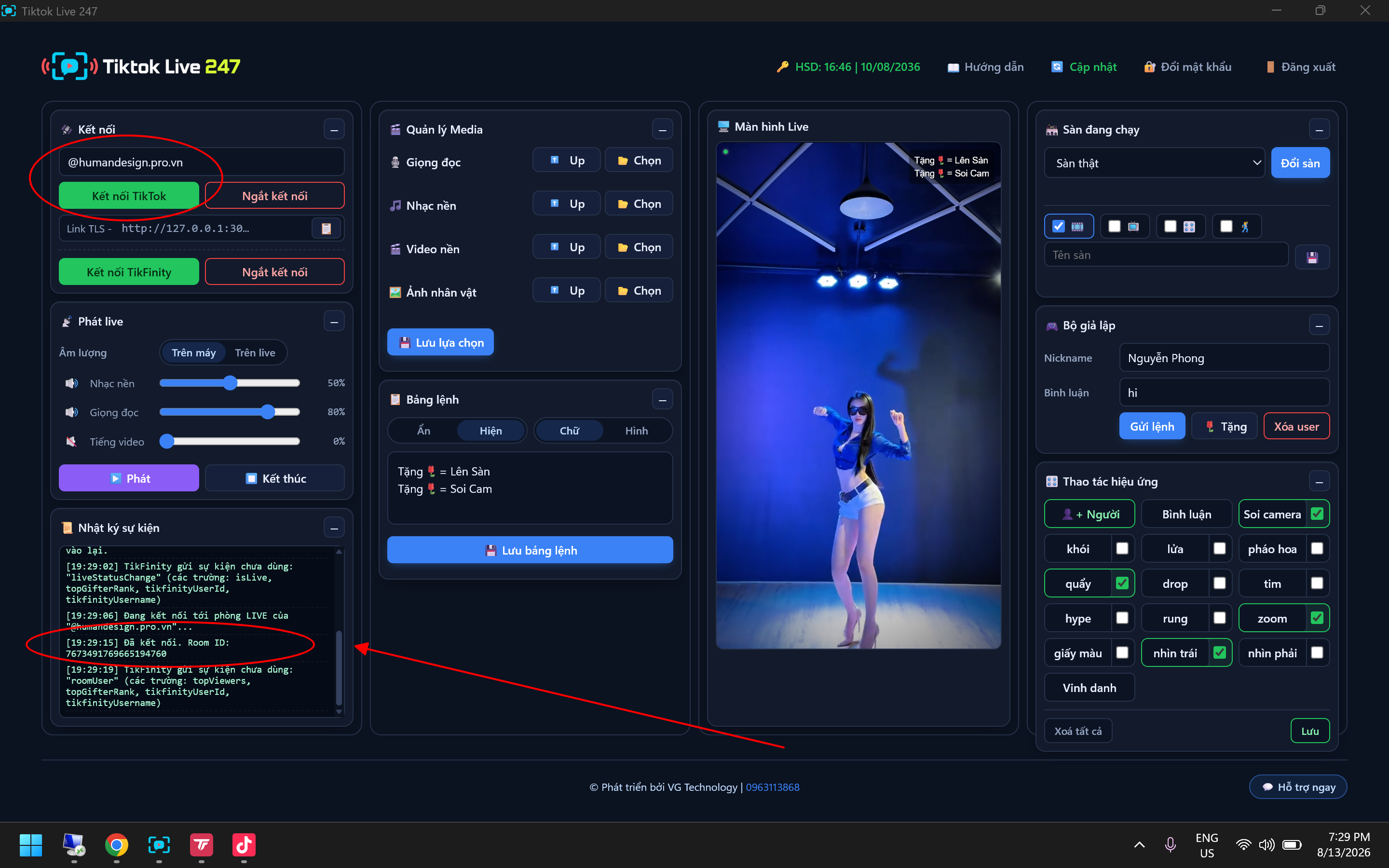This screenshot has width=1389, height=868.
Task: Collapse the Sàn đang chạy panel
Action: pyautogui.click(x=1319, y=130)
